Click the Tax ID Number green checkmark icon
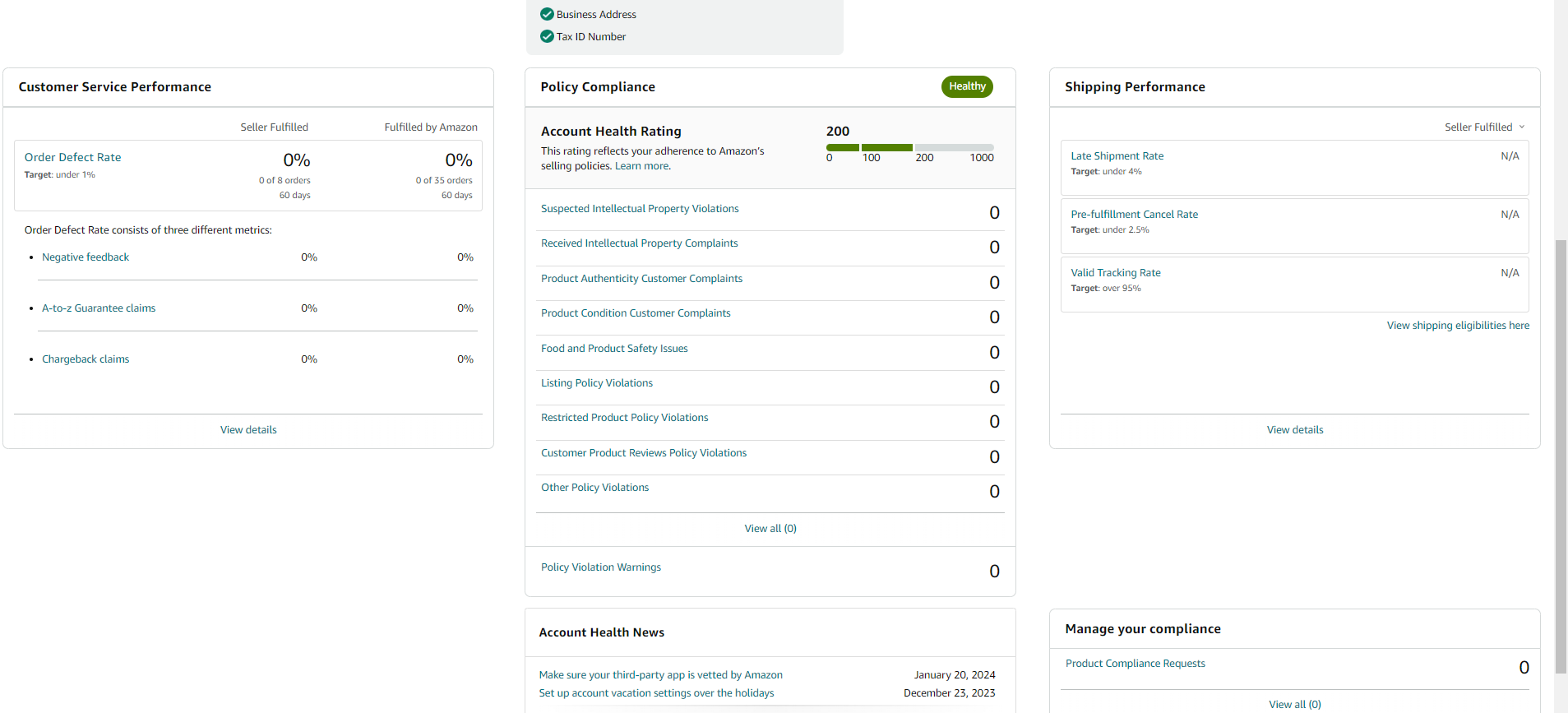The image size is (1568, 713). click(547, 36)
